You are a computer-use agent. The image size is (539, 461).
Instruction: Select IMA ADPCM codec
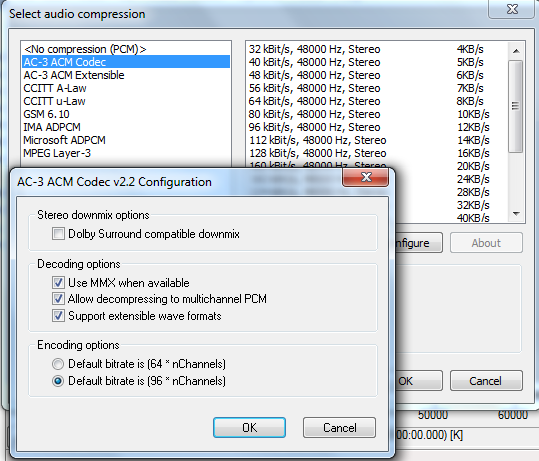(x=126, y=127)
